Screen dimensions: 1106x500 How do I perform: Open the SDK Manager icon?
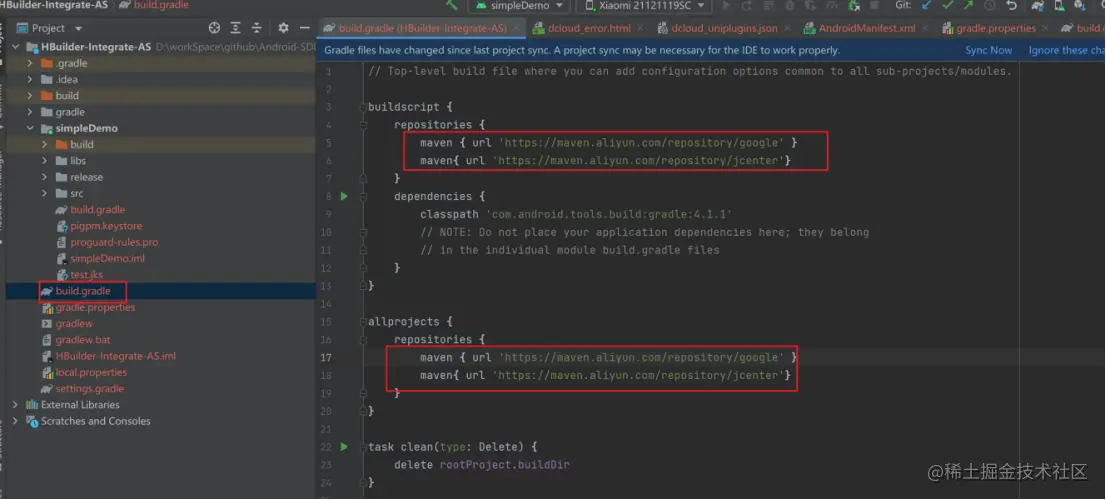tap(1079, 6)
